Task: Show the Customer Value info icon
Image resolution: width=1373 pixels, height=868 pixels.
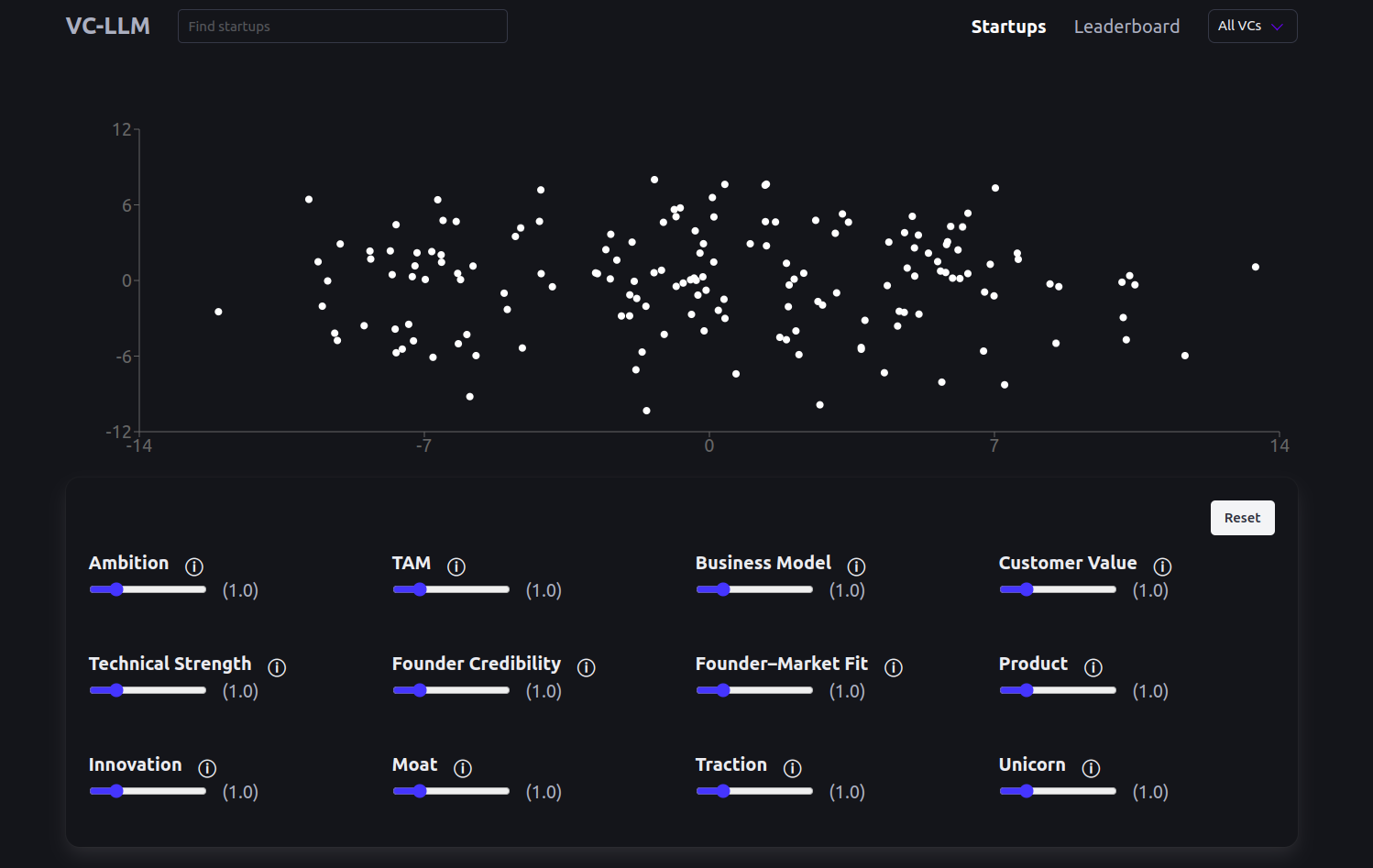Action: click(1162, 566)
